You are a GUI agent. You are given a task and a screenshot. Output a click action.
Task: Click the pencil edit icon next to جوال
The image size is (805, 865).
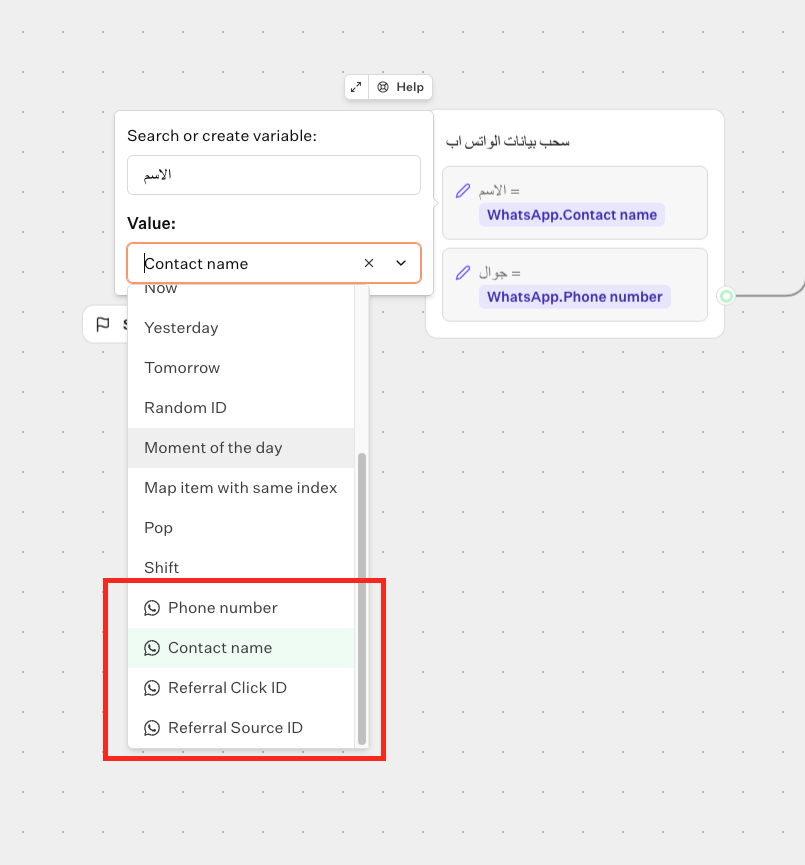(463, 272)
